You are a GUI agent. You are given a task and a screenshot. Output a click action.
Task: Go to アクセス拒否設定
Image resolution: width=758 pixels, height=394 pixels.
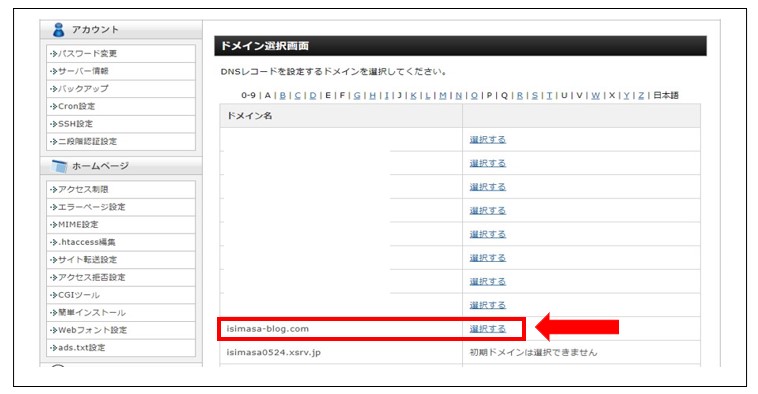91,277
